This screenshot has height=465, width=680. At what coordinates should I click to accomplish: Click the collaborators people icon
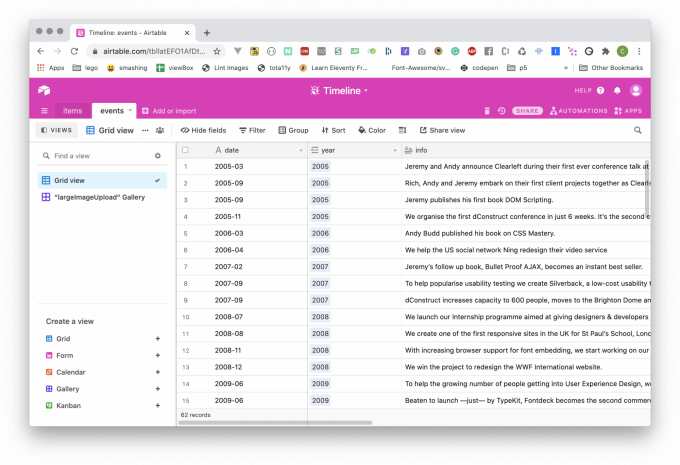coord(160,130)
